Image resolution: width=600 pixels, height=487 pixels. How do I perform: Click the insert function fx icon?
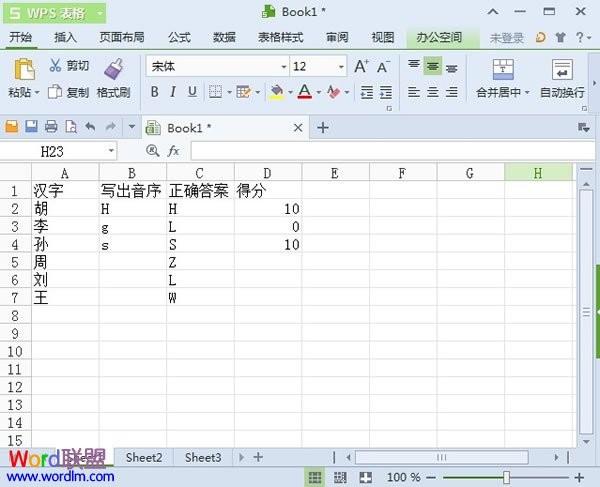point(173,150)
